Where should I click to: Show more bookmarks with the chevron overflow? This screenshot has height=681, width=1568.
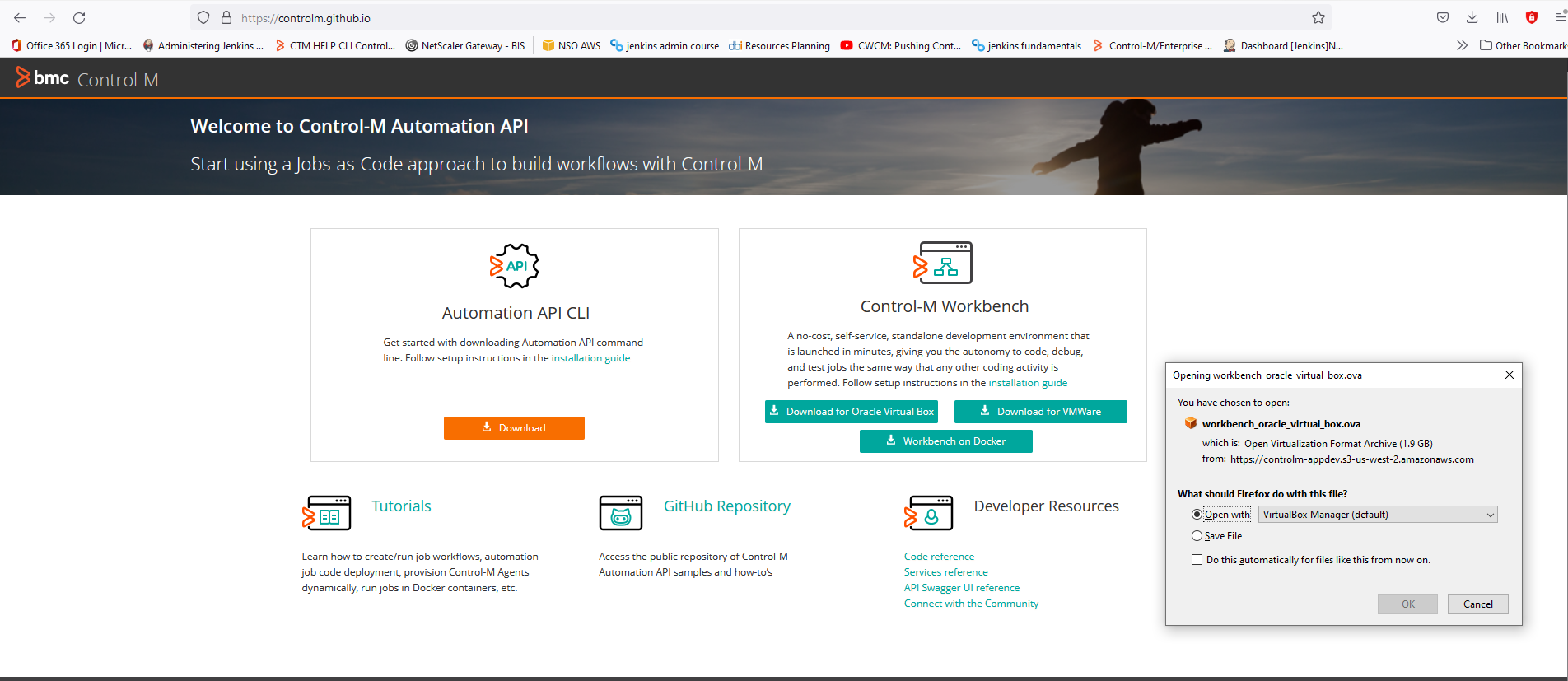pyautogui.click(x=1462, y=45)
